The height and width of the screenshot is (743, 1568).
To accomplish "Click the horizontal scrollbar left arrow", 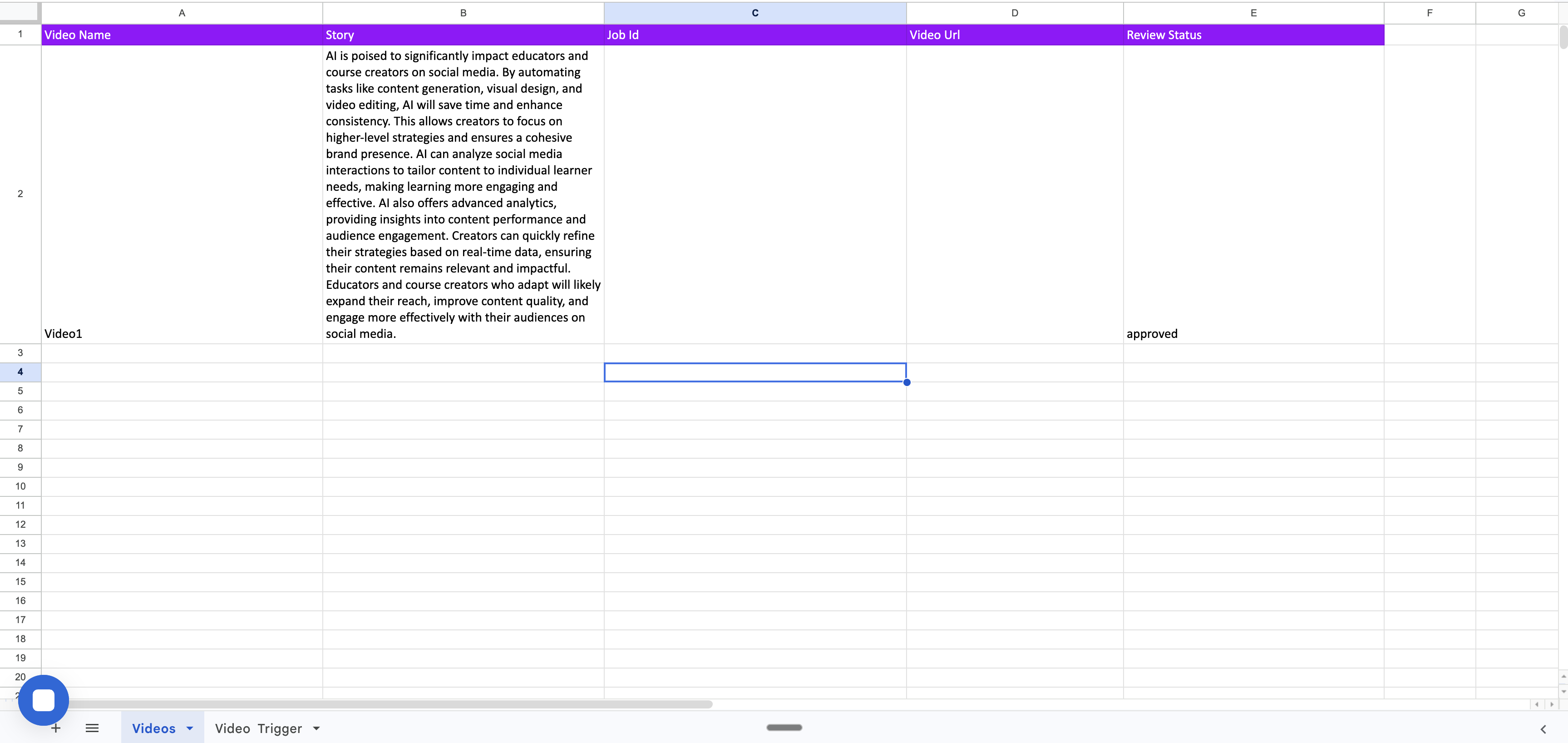I will [1538, 705].
